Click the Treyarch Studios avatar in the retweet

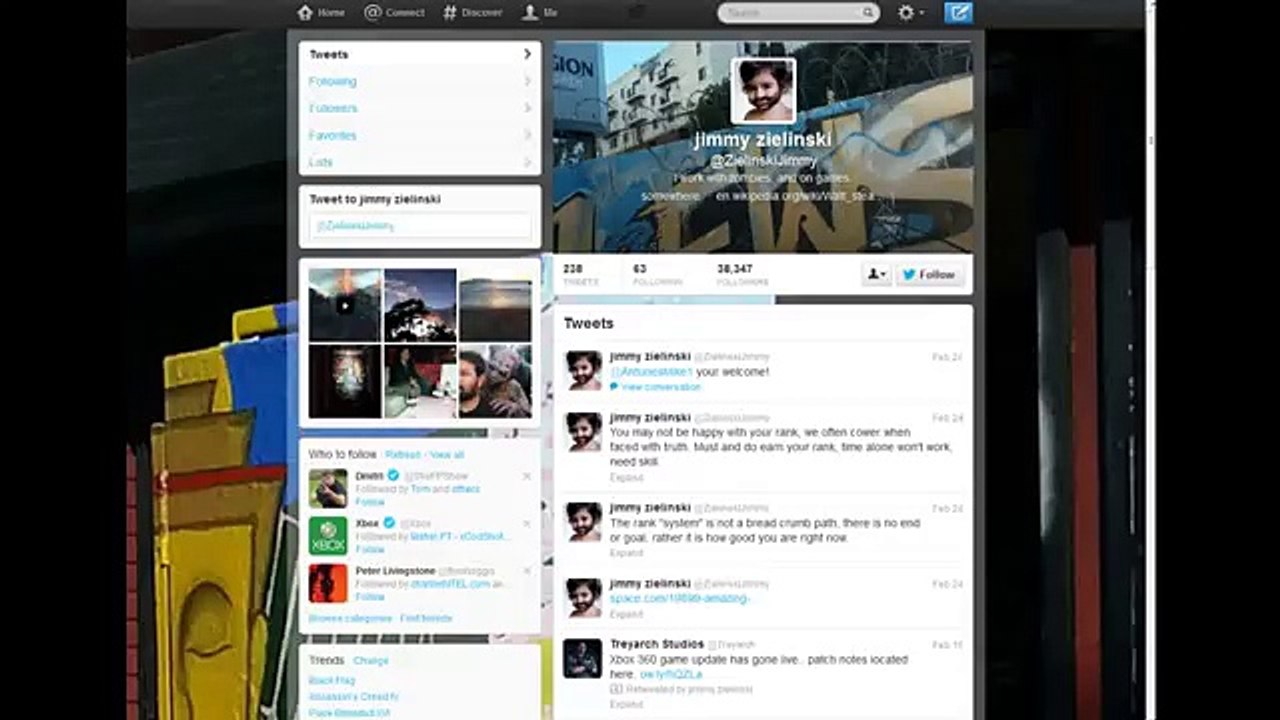pos(583,658)
